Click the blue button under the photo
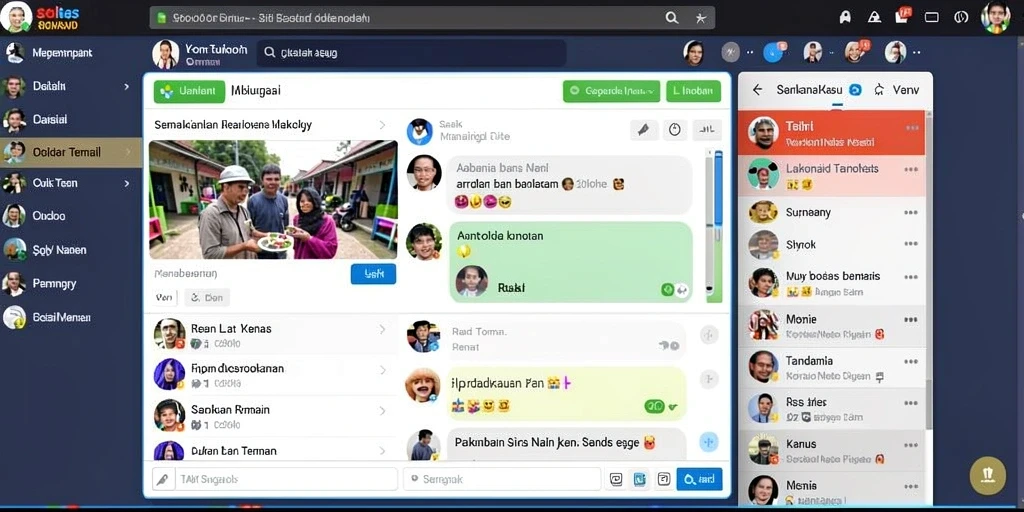The width and height of the screenshot is (1024, 512). (373, 274)
